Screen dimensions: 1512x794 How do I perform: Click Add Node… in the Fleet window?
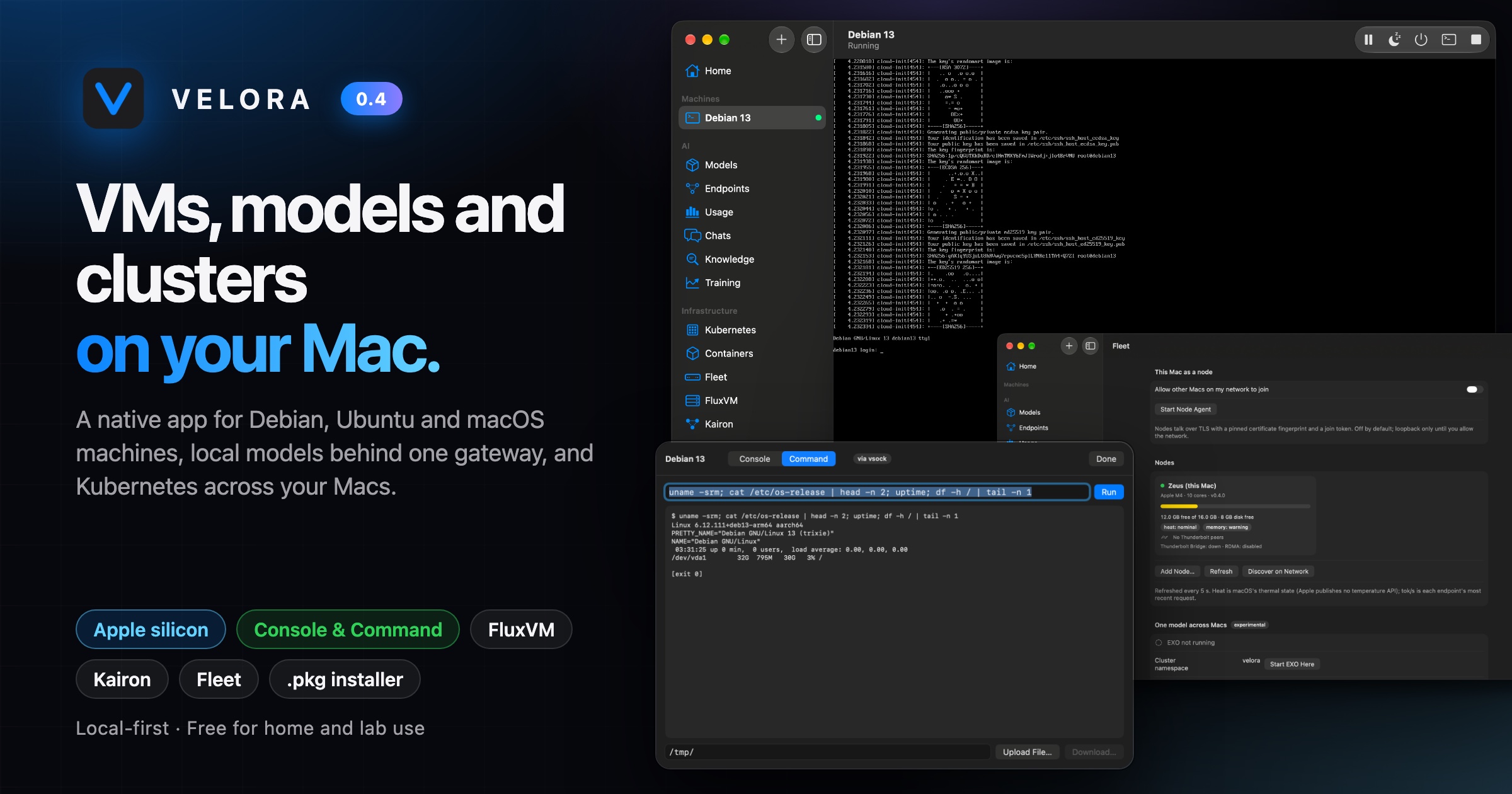[x=1177, y=572]
